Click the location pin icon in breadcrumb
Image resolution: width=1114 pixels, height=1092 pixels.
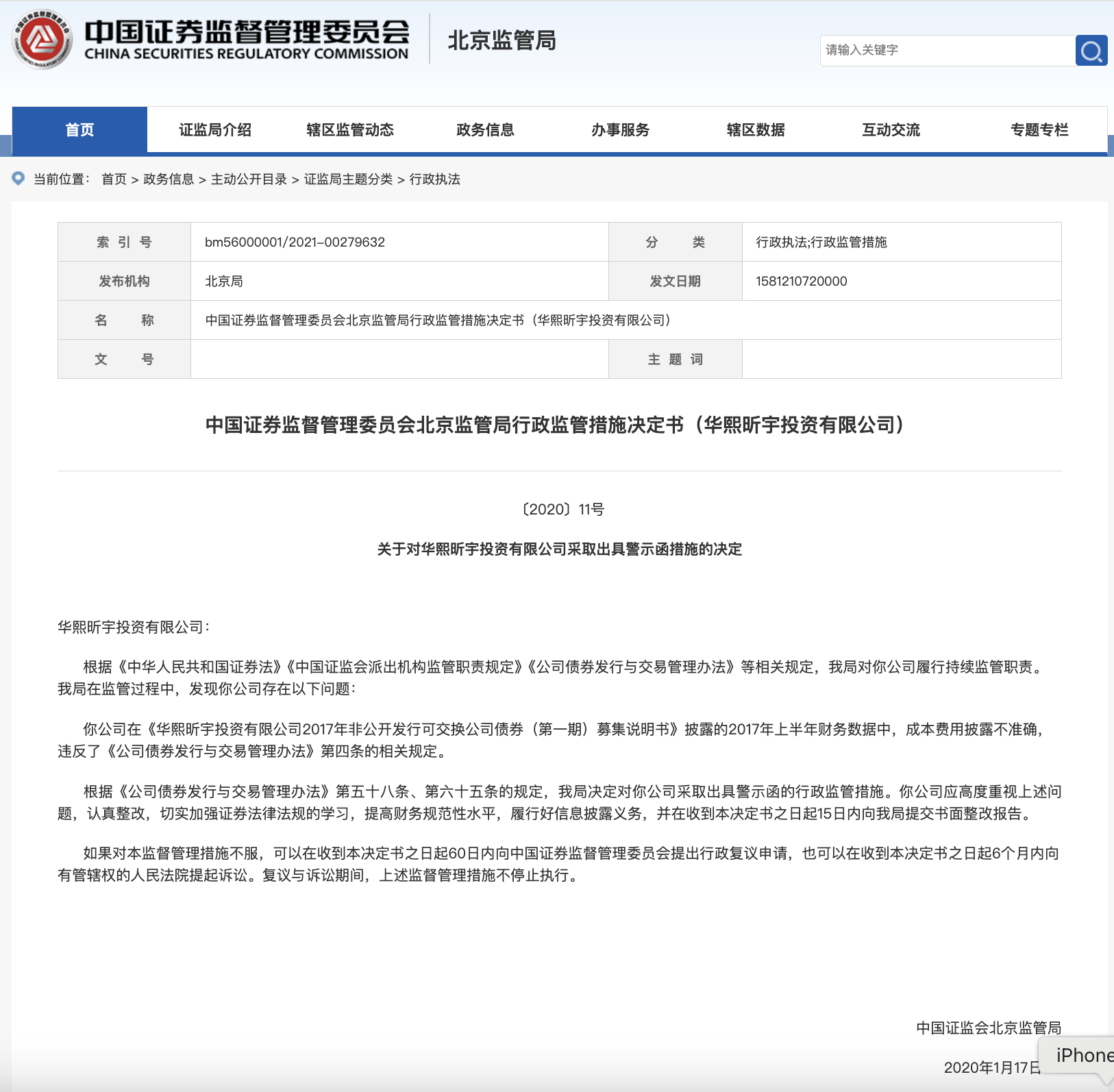pos(18,179)
